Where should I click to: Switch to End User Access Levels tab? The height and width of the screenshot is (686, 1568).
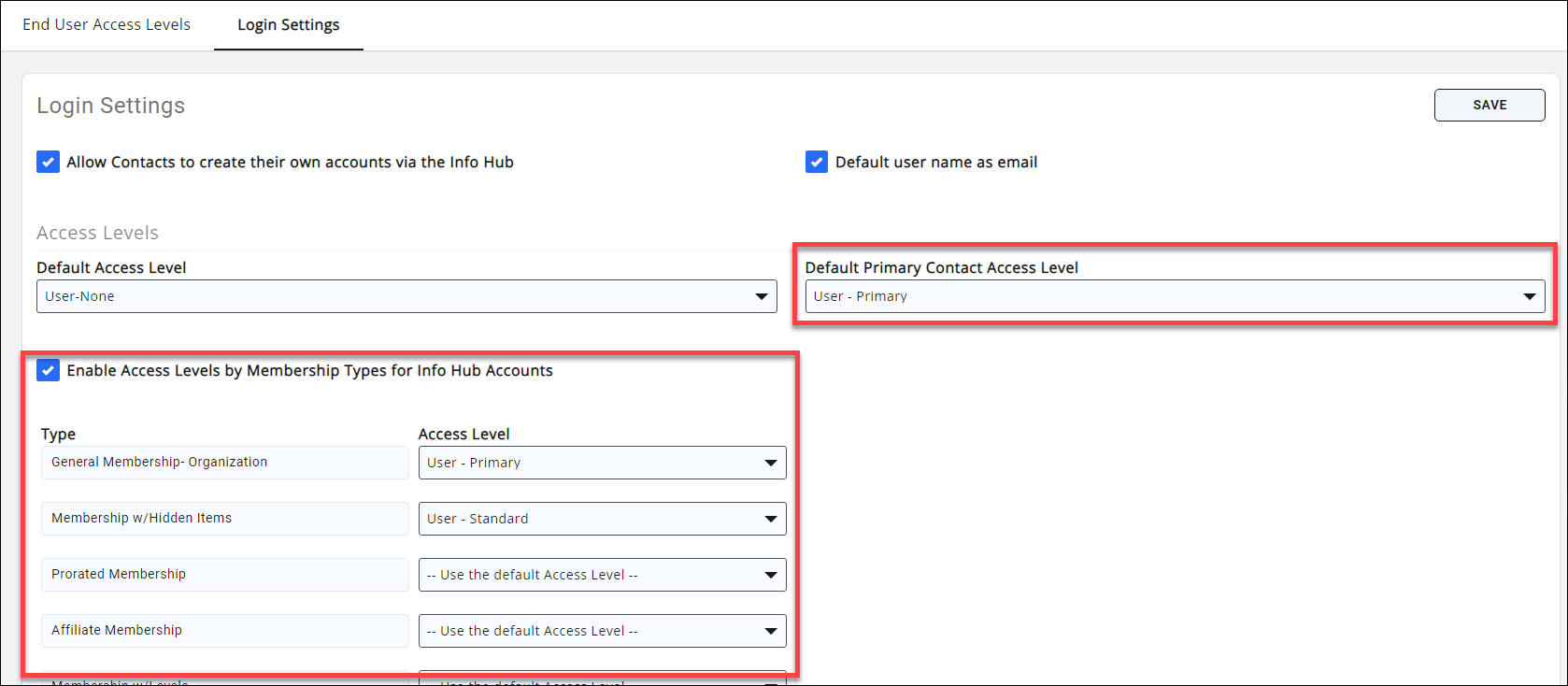pos(107,25)
